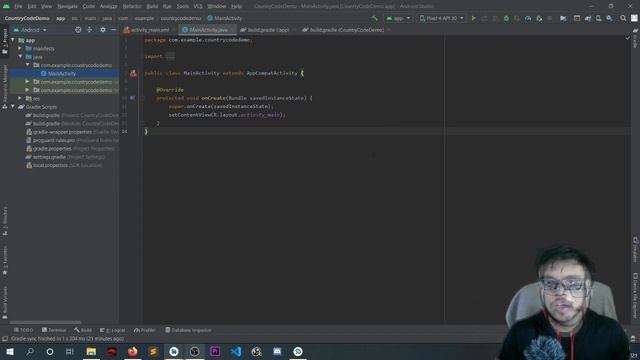Expand the manifests folder
Image resolution: width=640 pixels, height=360 pixels.
click(20, 48)
